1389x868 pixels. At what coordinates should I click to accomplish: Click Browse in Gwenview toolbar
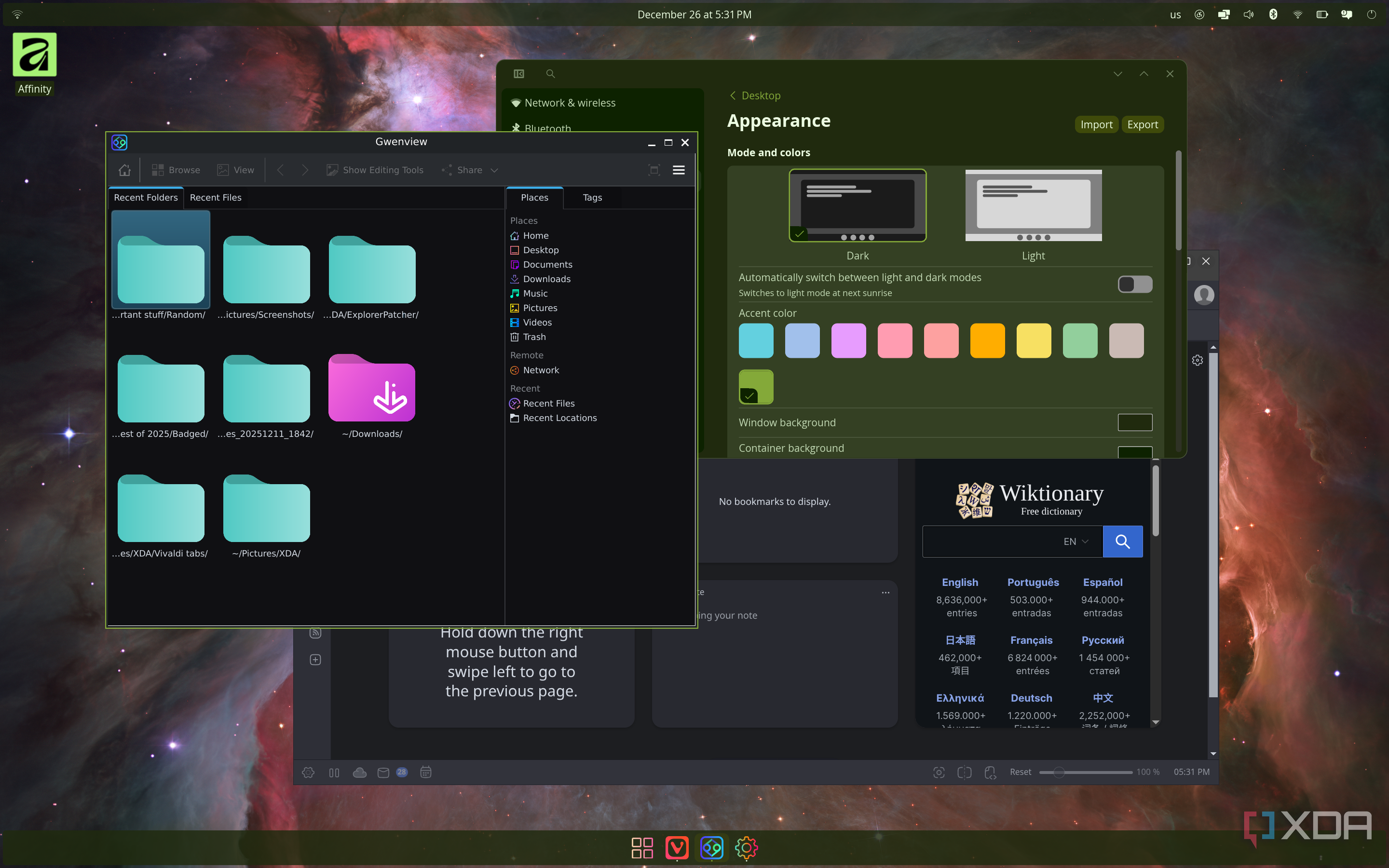176,170
